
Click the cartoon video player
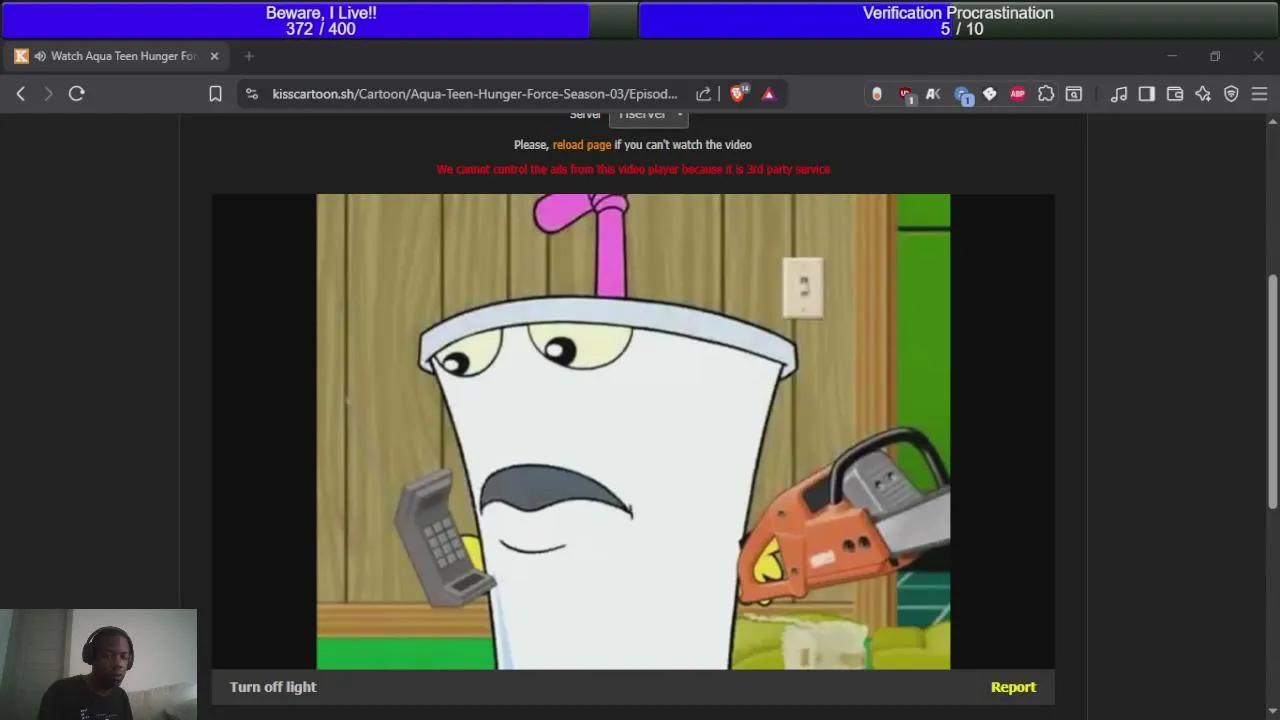click(x=633, y=432)
